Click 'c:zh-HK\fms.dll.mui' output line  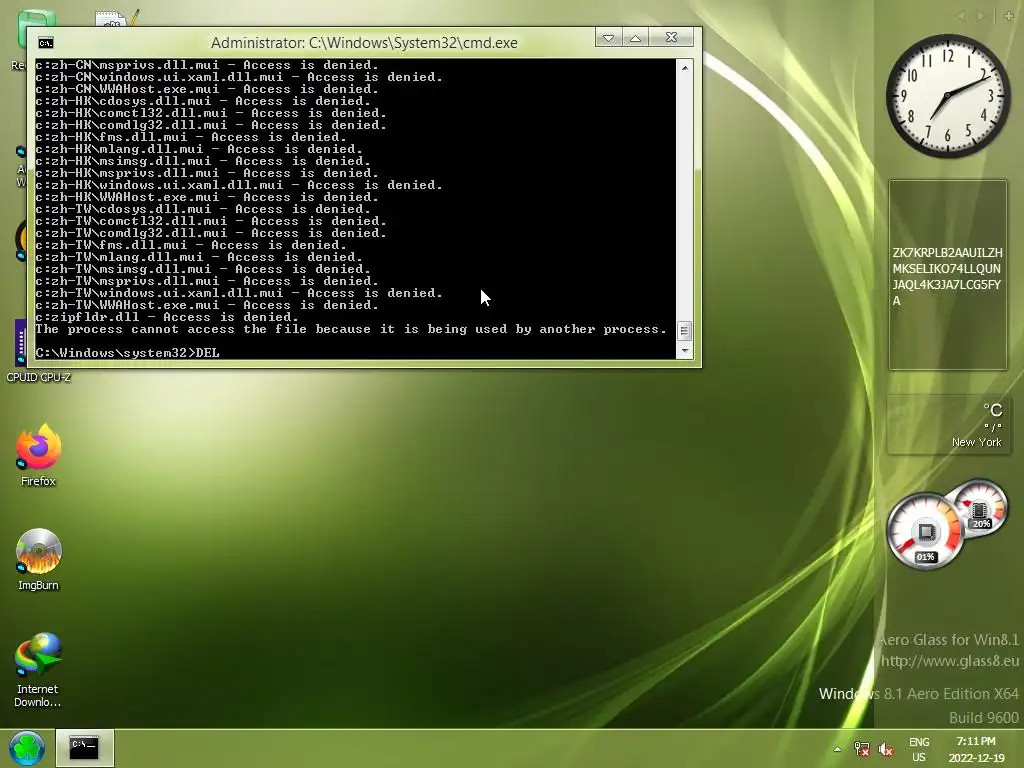click(191, 137)
